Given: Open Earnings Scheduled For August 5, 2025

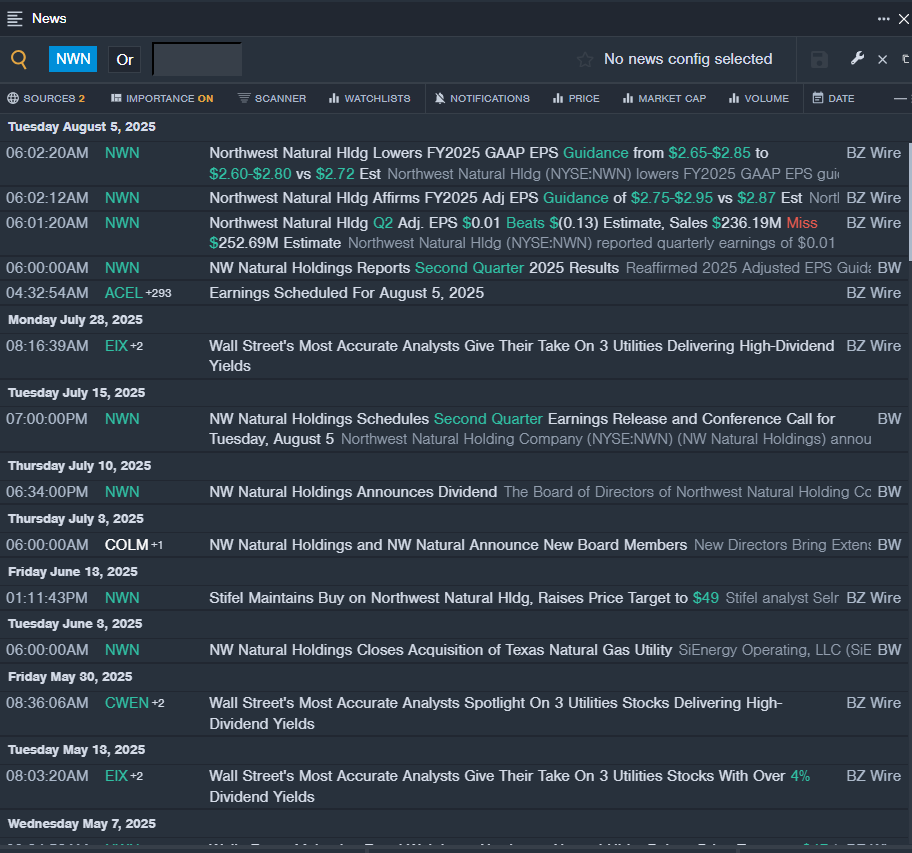Looking at the screenshot, I should pos(347,293).
